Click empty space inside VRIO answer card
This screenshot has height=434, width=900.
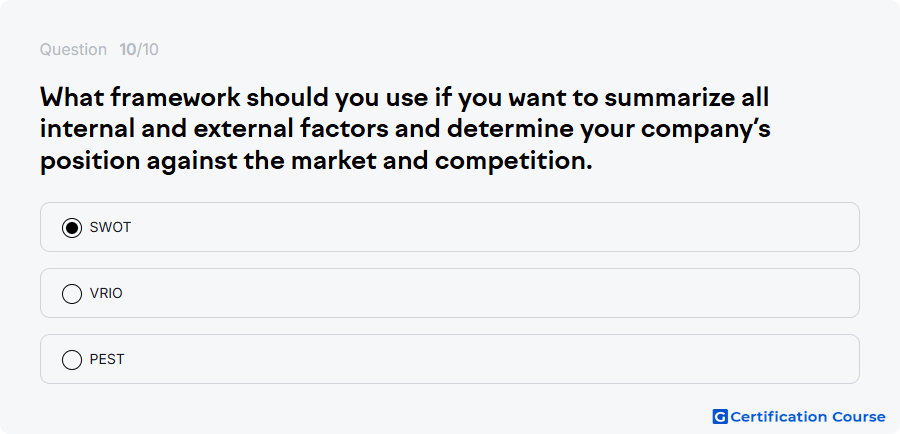(488, 293)
